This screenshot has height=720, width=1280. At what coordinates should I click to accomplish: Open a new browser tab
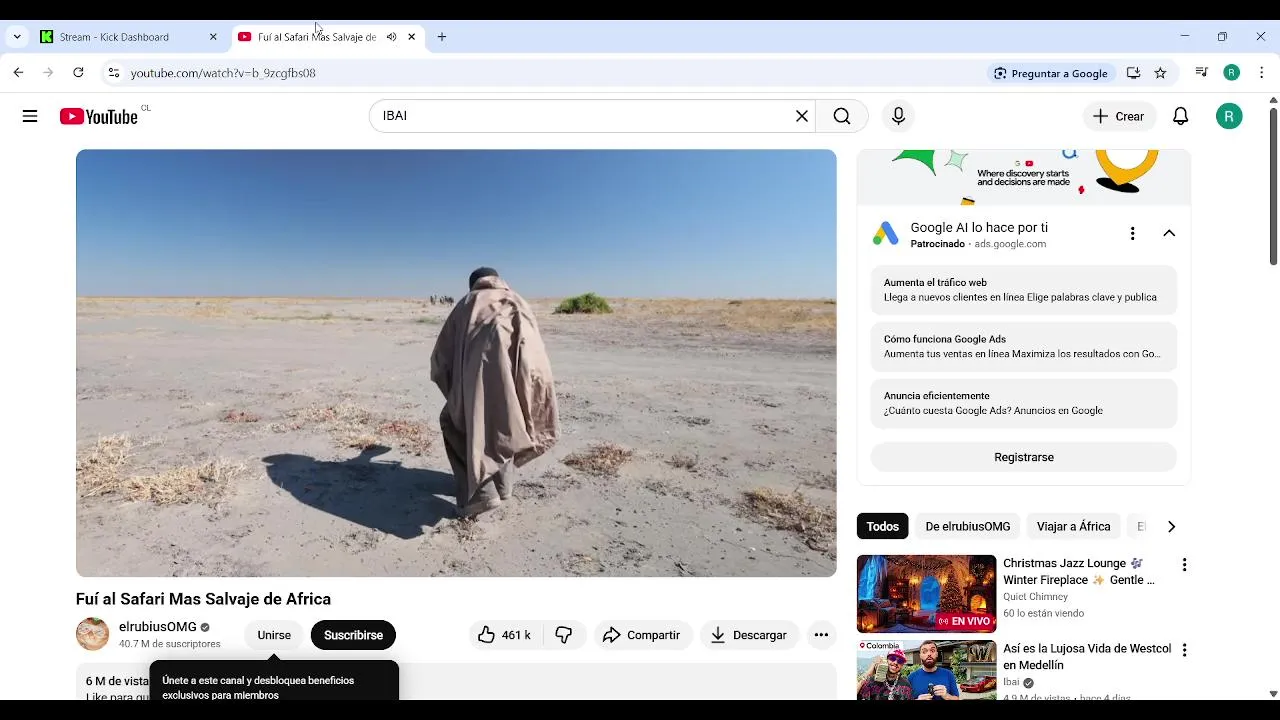[442, 37]
